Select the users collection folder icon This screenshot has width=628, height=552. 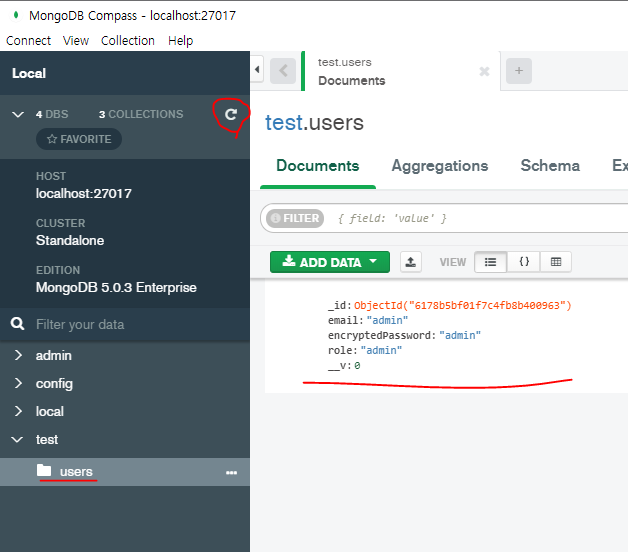click(44, 470)
